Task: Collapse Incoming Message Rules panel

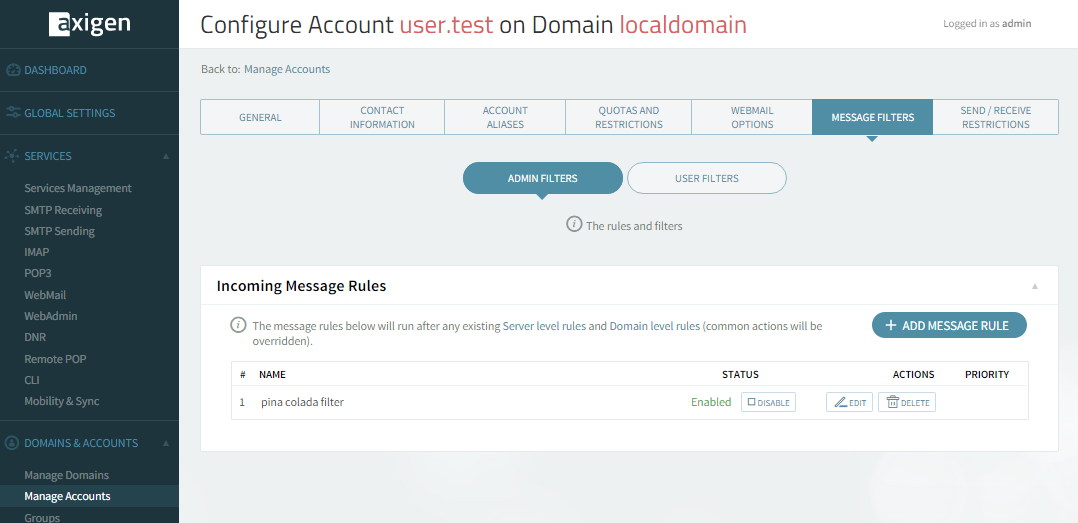Action: (x=1035, y=286)
